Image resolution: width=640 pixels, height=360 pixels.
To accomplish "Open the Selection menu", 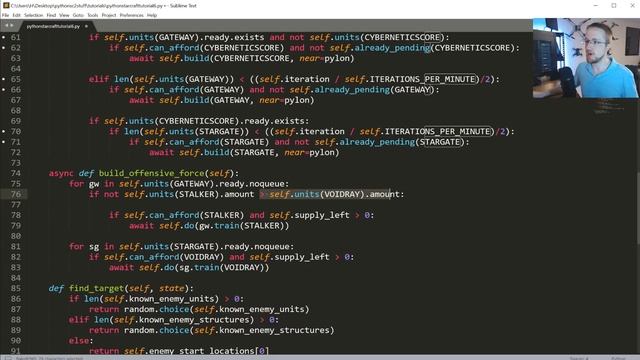I will pyautogui.click(x=33, y=15).
